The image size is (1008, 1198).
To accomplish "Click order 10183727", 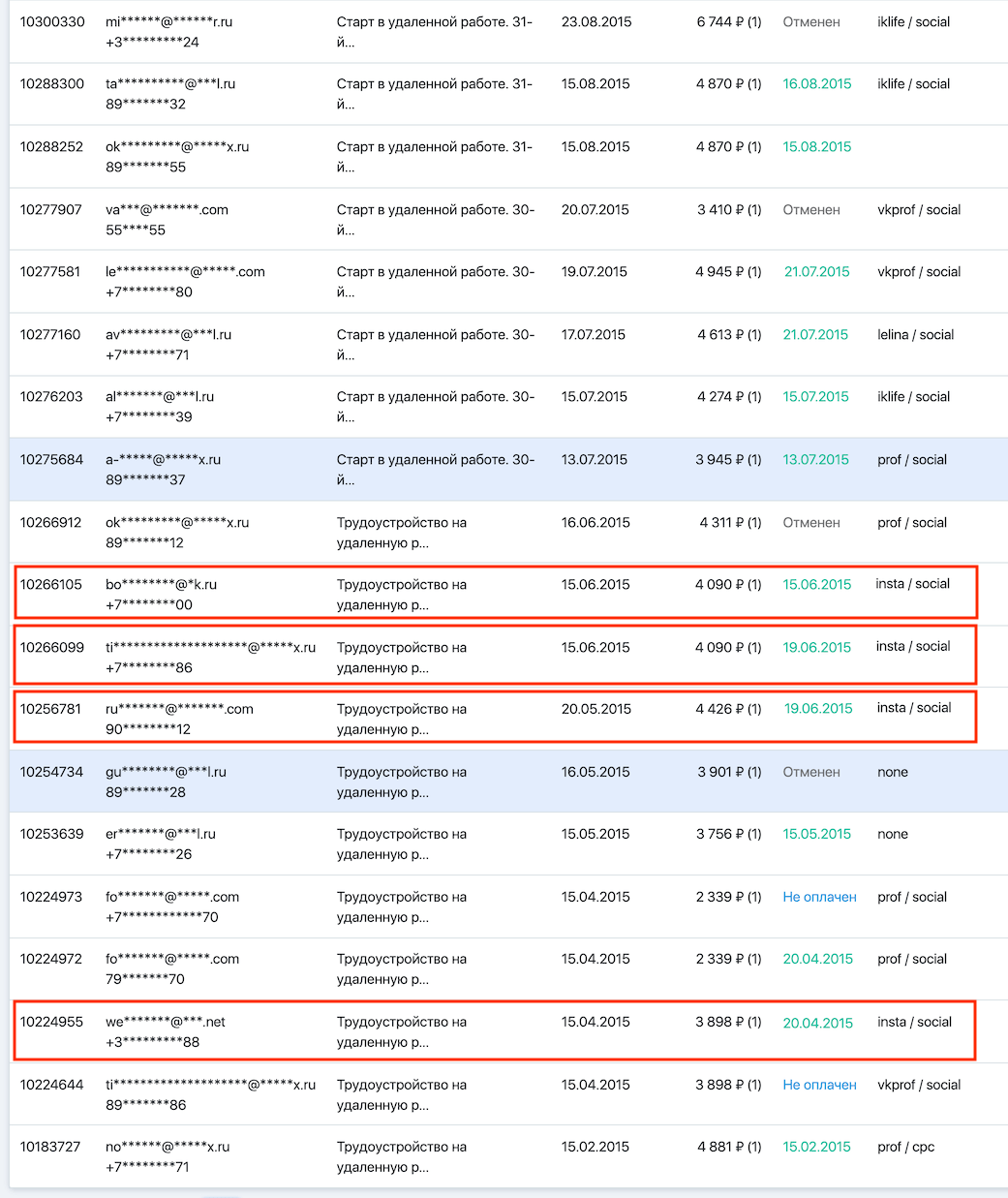I will click(50, 1147).
